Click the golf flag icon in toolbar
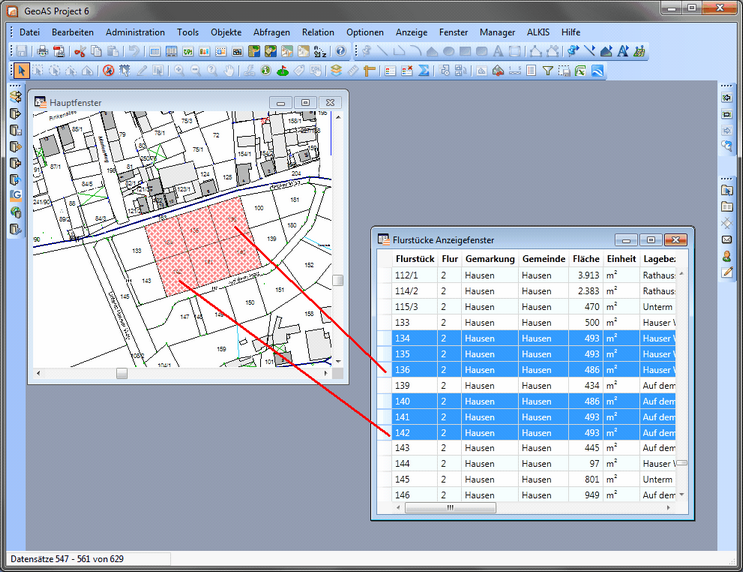 coord(282,71)
